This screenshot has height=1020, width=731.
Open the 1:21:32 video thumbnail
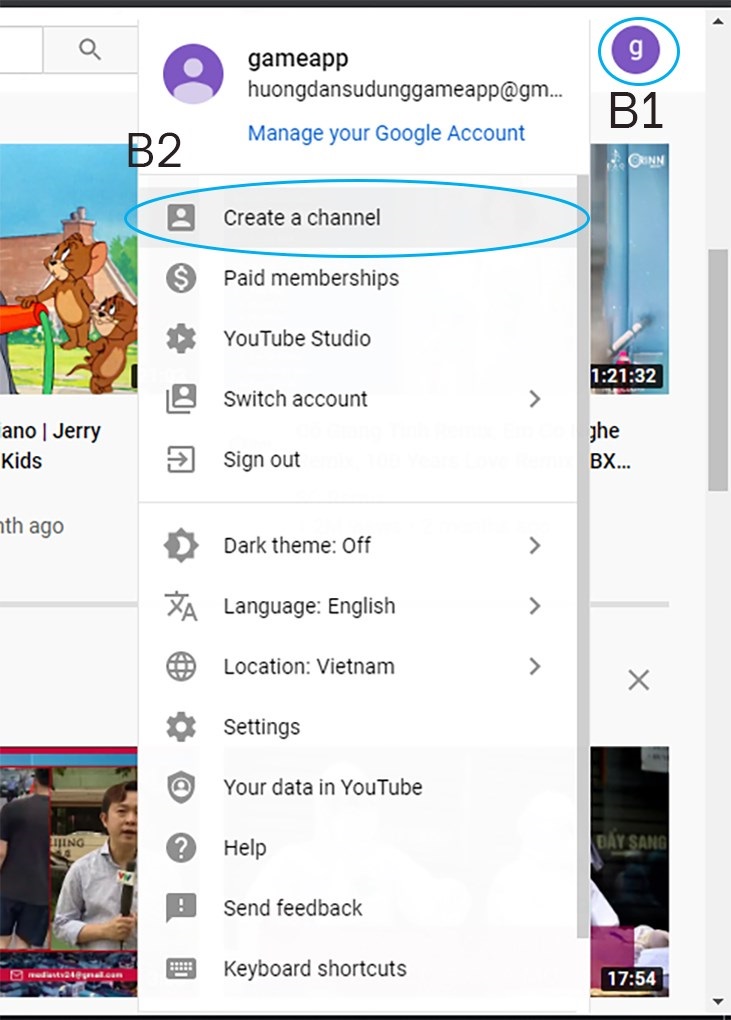point(630,269)
